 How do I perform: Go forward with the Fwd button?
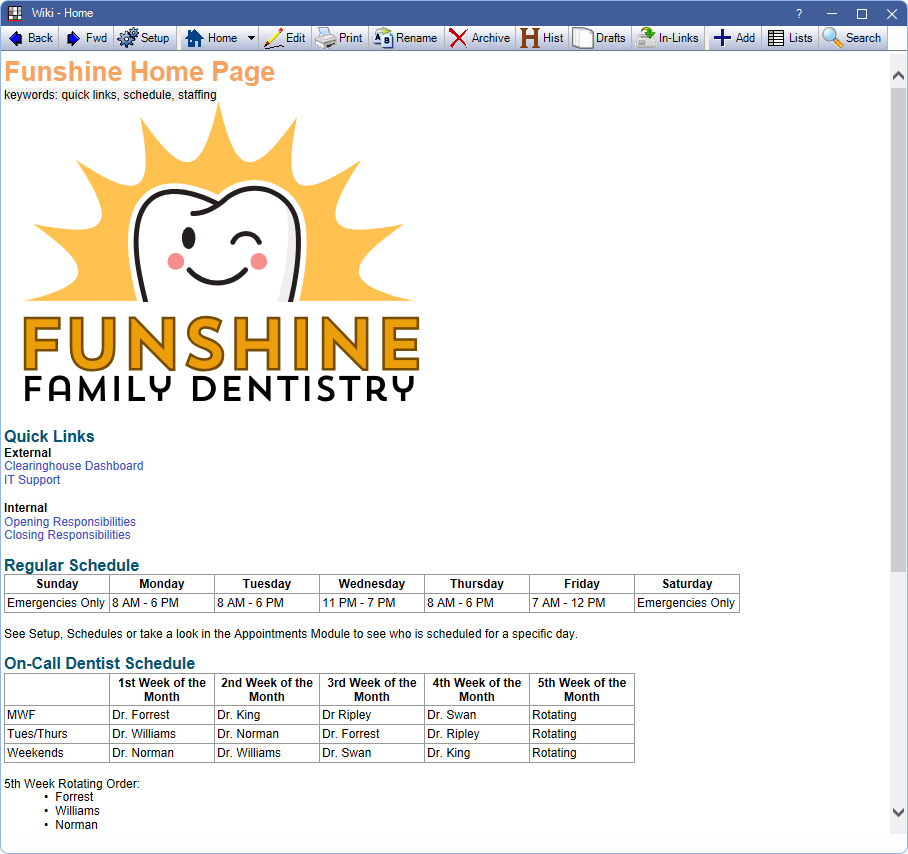click(x=86, y=38)
